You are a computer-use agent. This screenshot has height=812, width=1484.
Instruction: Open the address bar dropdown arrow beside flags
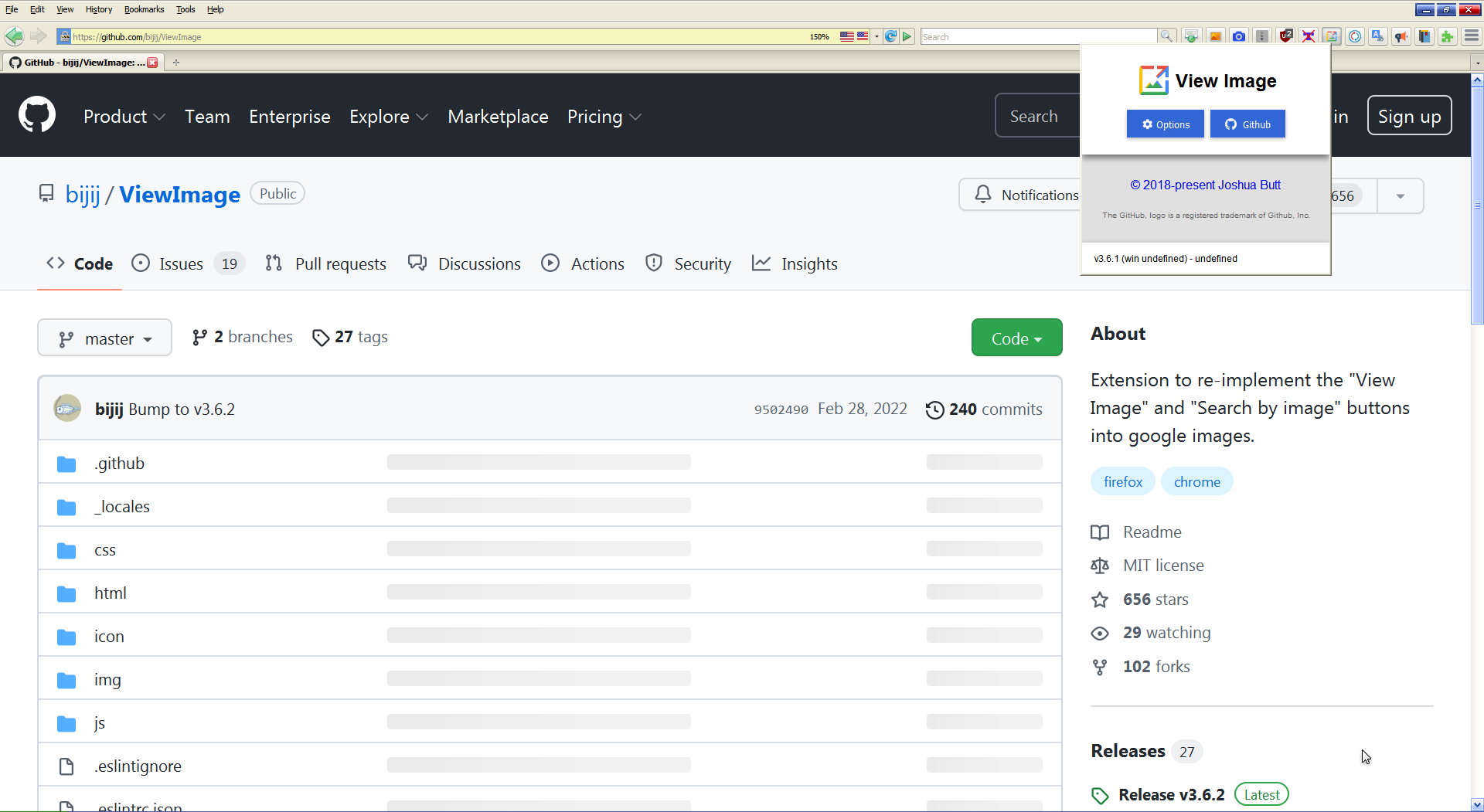click(x=876, y=36)
